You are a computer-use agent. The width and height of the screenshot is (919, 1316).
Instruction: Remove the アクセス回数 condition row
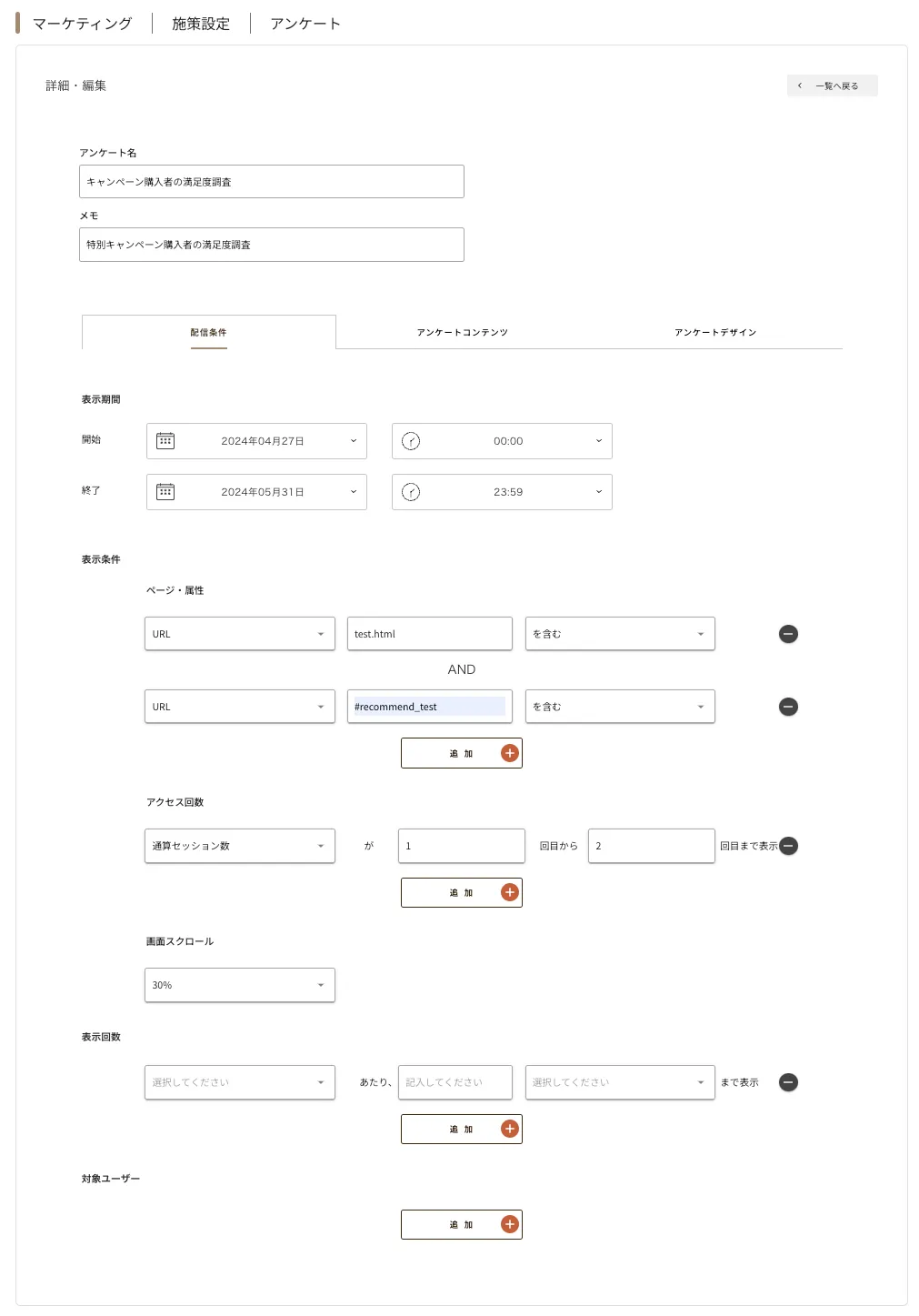[788, 846]
